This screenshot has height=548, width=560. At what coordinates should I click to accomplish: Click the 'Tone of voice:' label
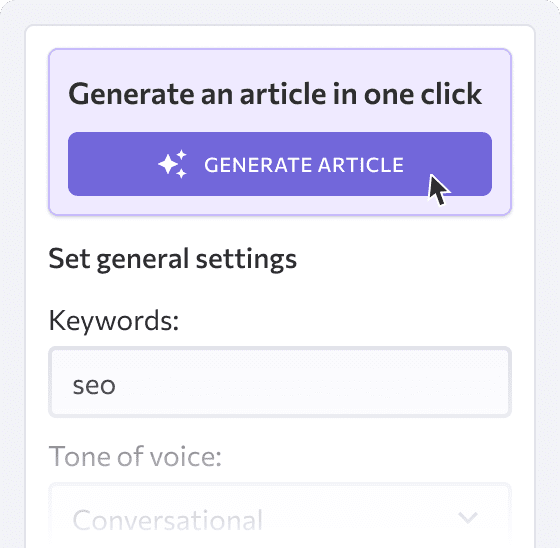(x=135, y=456)
